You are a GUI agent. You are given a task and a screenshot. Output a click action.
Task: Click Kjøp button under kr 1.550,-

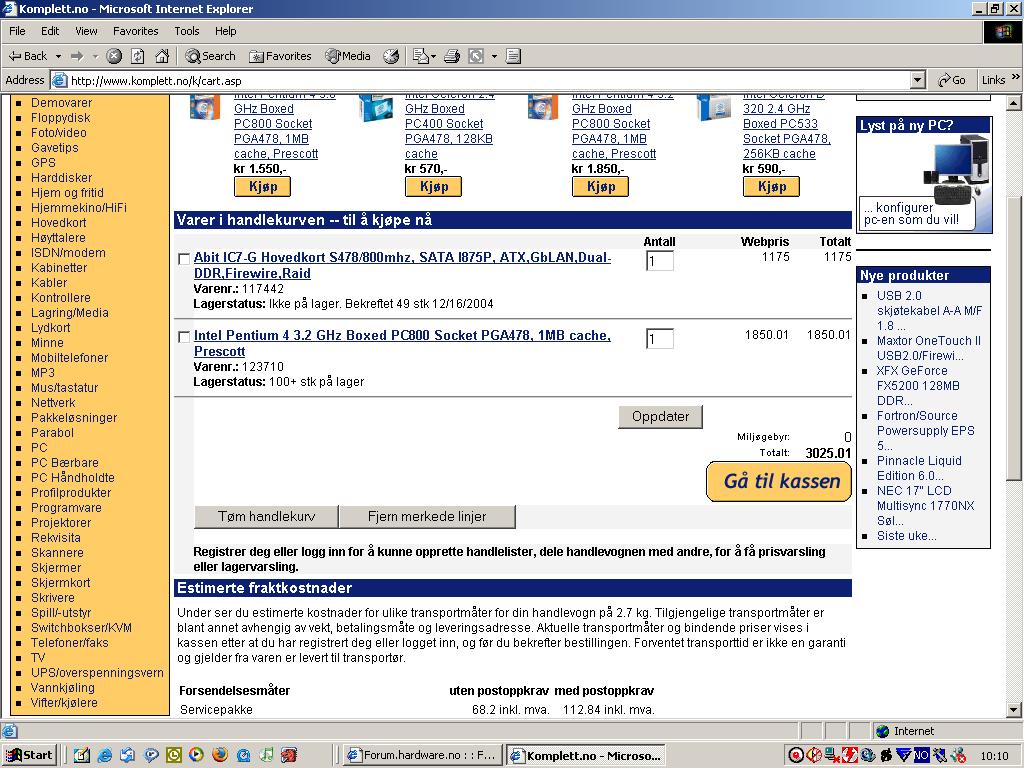coord(263,187)
